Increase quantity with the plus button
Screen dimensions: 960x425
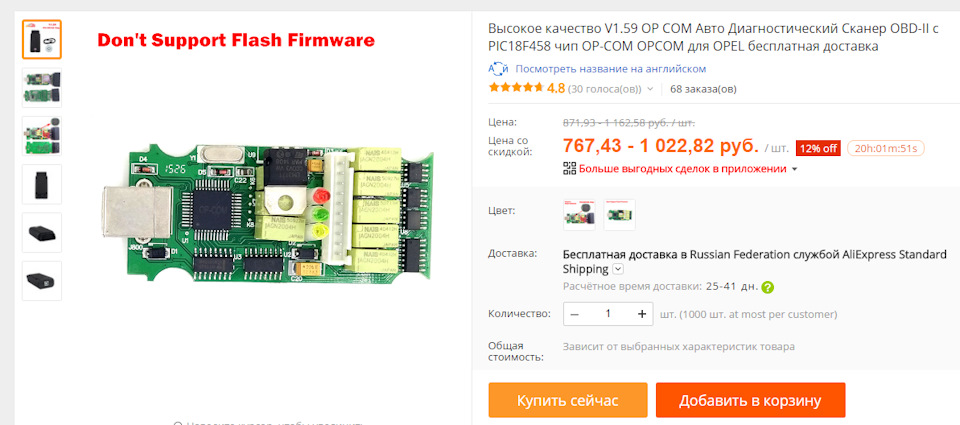[642, 314]
